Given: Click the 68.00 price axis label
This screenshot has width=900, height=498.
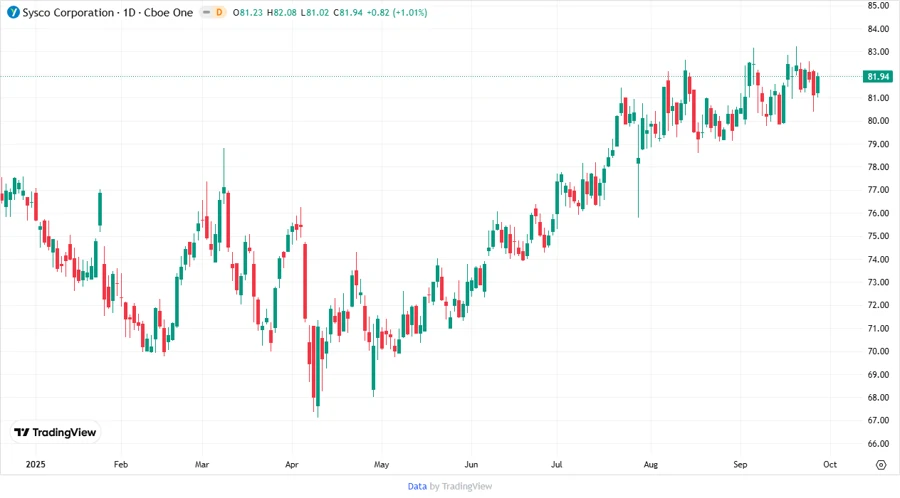Looking at the screenshot, I should tap(878, 397).
